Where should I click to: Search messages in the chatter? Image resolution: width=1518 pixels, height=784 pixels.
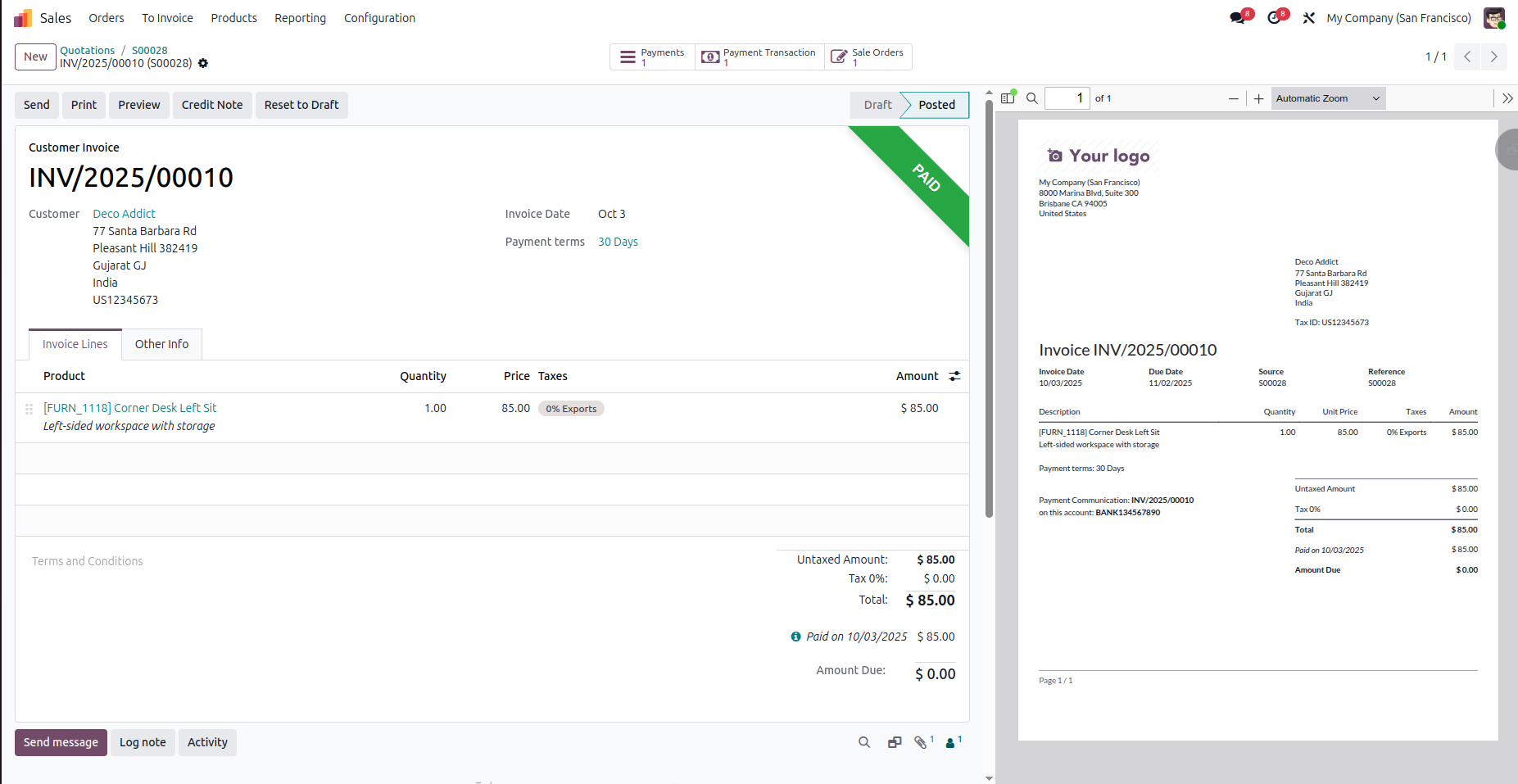coord(864,742)
